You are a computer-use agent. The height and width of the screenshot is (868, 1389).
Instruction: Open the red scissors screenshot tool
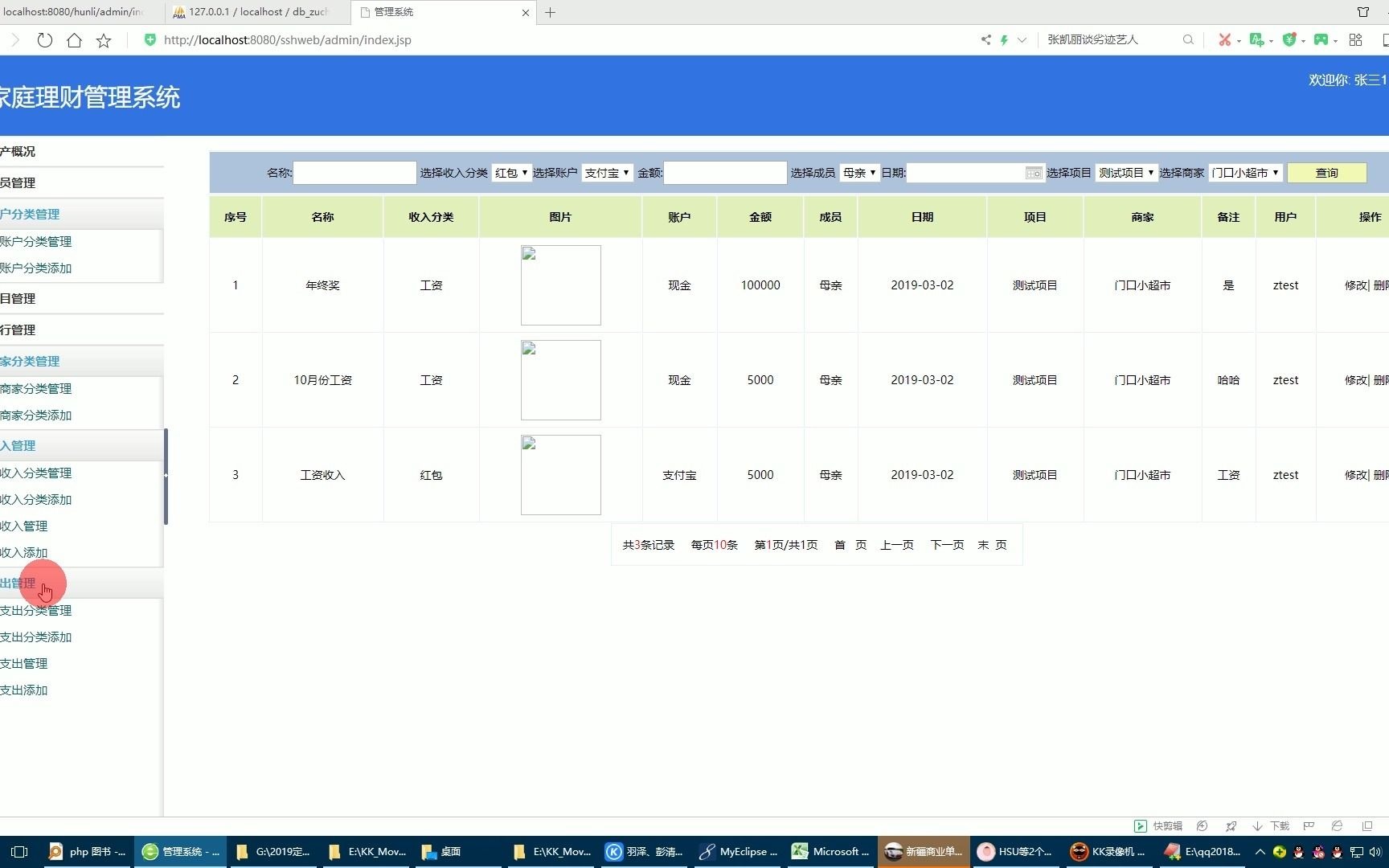point(1224,39)
